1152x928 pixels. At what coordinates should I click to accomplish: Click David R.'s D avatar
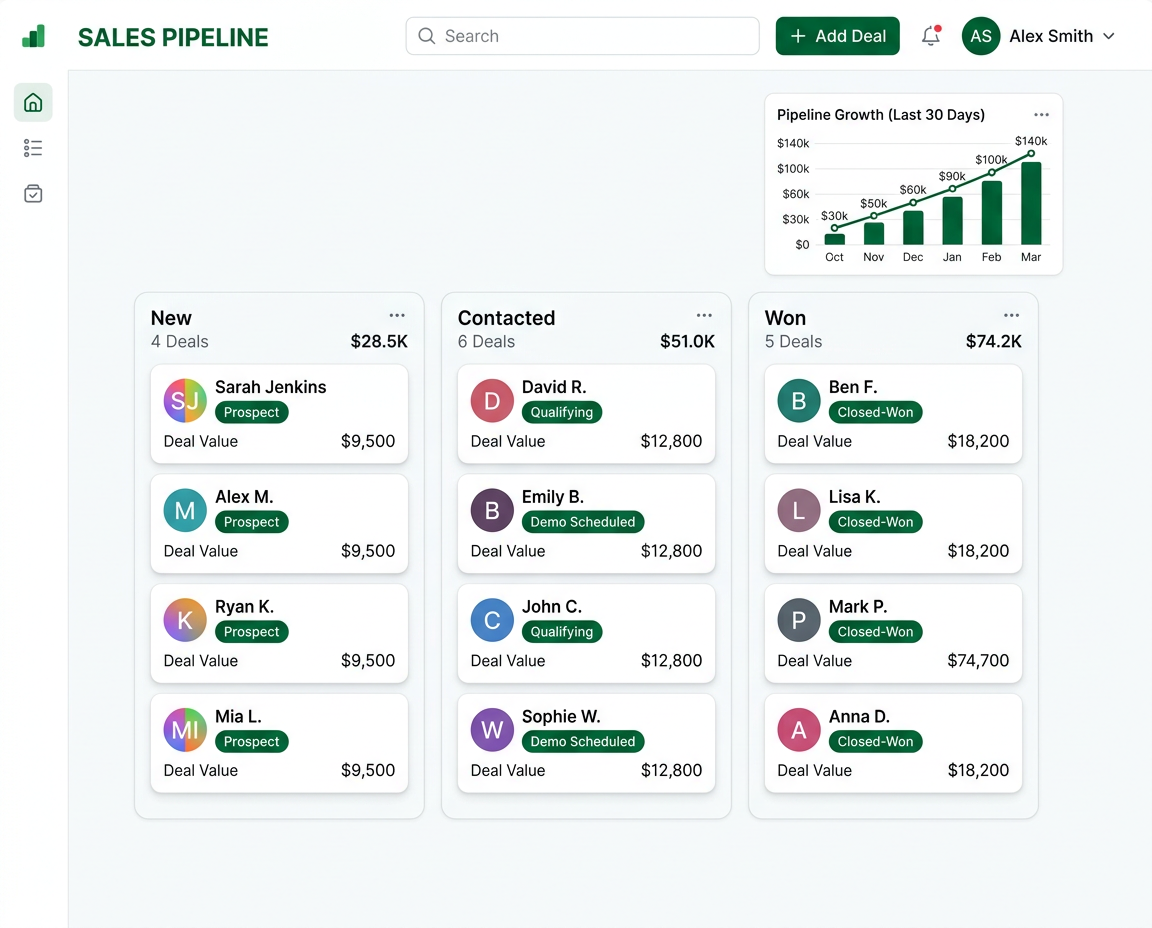click(x=492, y=400)
